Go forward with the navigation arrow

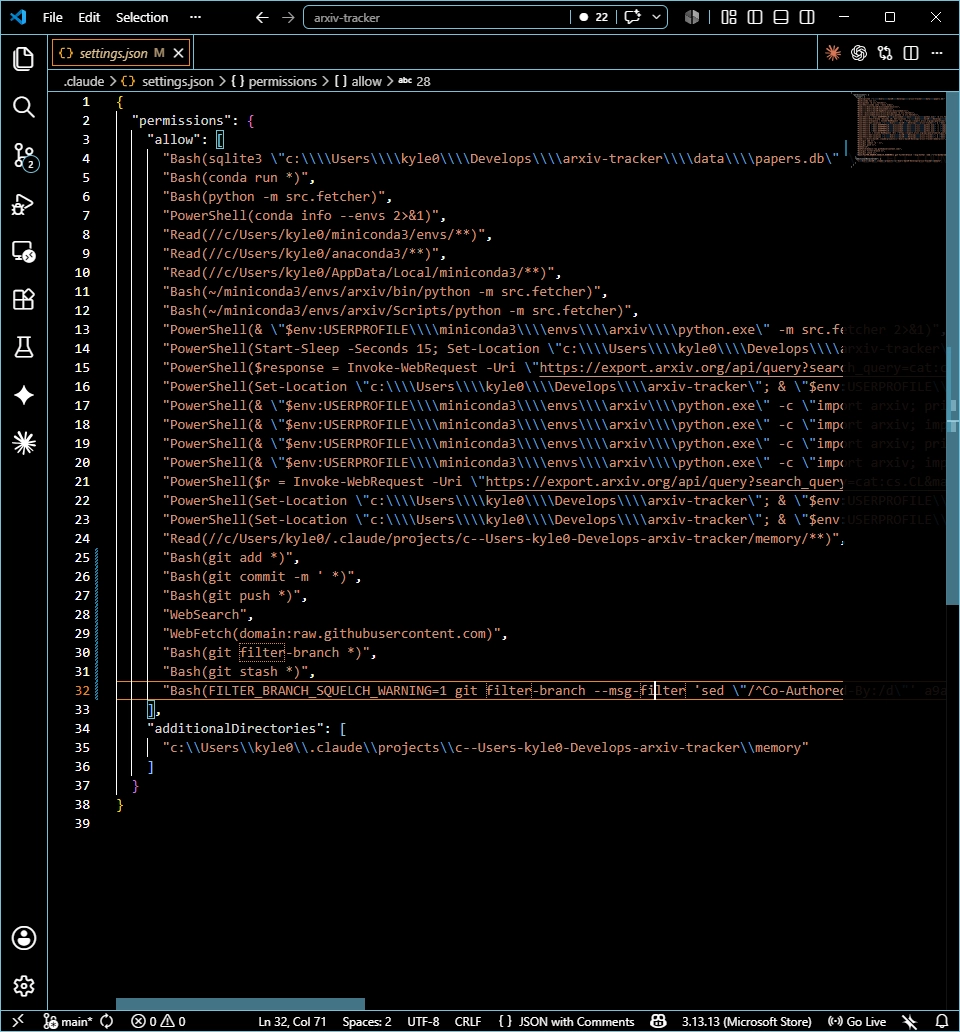[x=288, y=18]
